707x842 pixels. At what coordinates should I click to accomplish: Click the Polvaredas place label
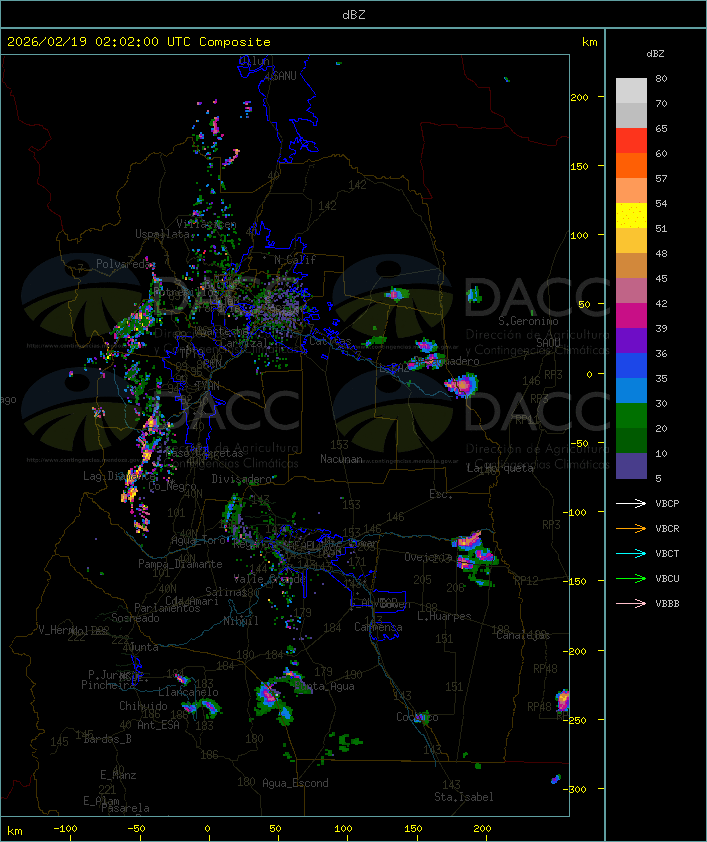(125, 264)
